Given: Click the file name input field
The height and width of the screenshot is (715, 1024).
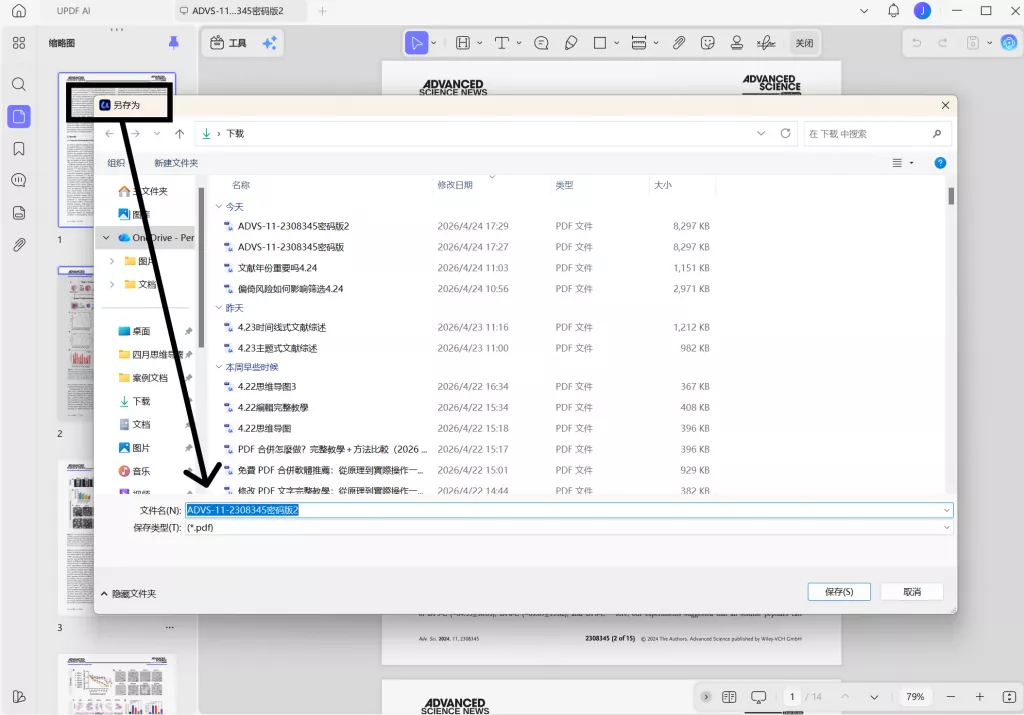Looking at the screenshot, I should click(x=569, y=510).
